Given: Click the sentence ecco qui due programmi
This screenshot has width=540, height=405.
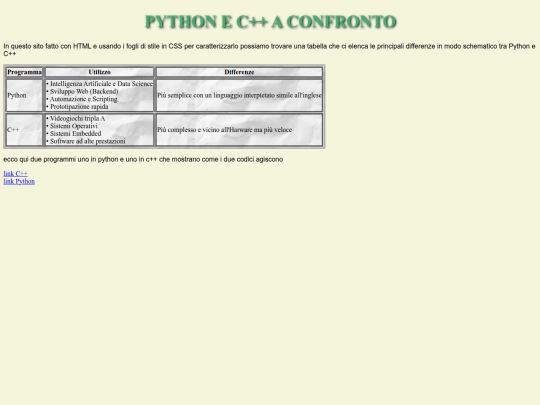Looking at the screenshot, I should tap(143, 159).
